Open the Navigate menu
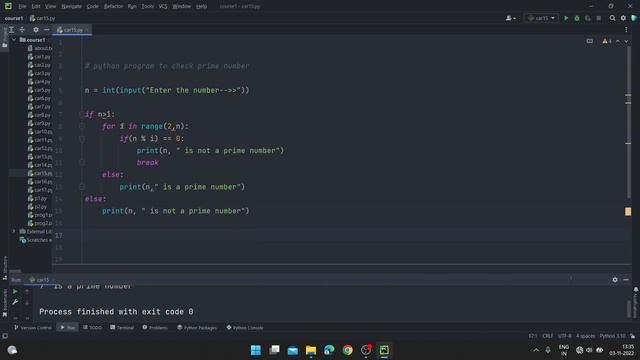Screen dimensions: 640x360 coord(71,7)
